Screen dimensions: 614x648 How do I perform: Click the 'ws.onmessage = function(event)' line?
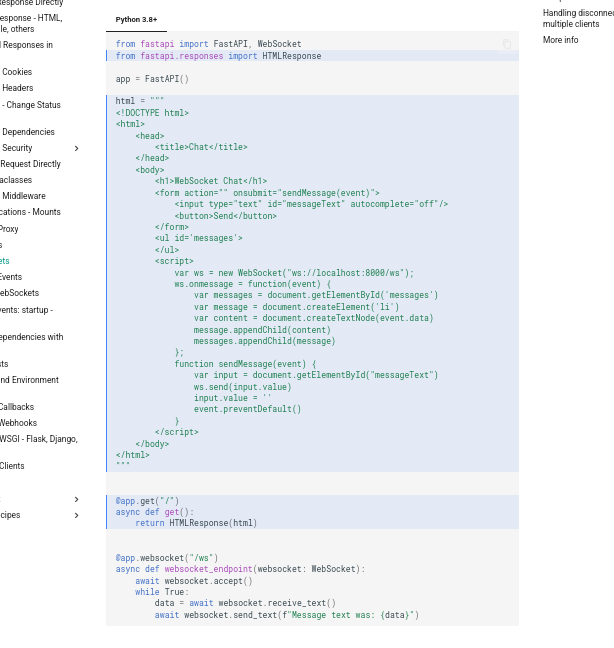click(252, 284)
